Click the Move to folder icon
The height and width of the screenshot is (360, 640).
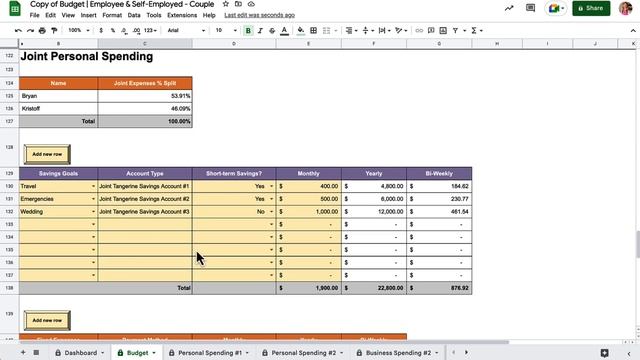tap(238, 4)
